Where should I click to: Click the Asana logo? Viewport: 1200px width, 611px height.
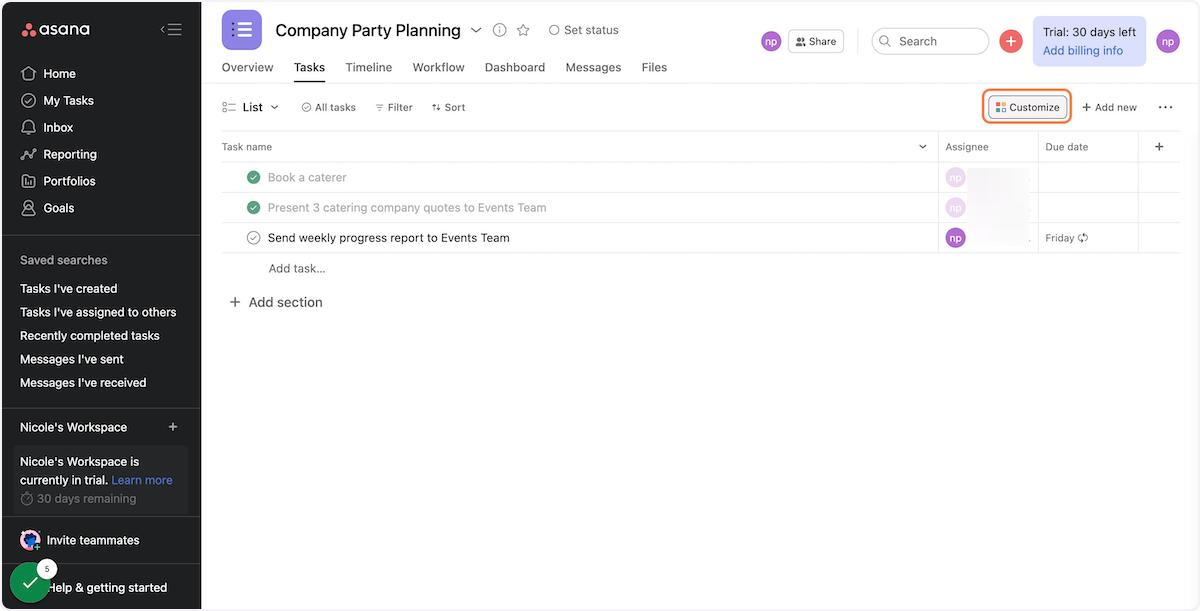(56, 30)
